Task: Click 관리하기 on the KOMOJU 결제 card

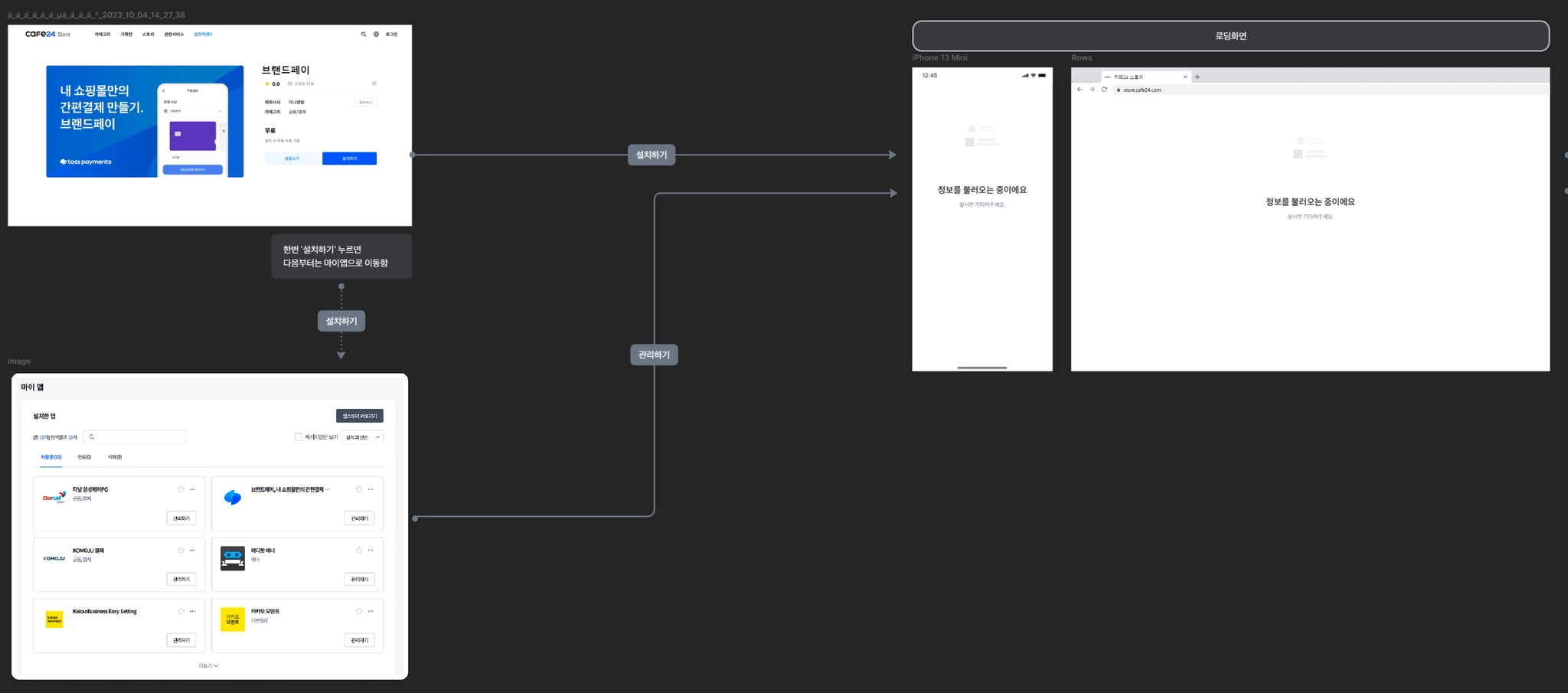Action: click(181, 579)
